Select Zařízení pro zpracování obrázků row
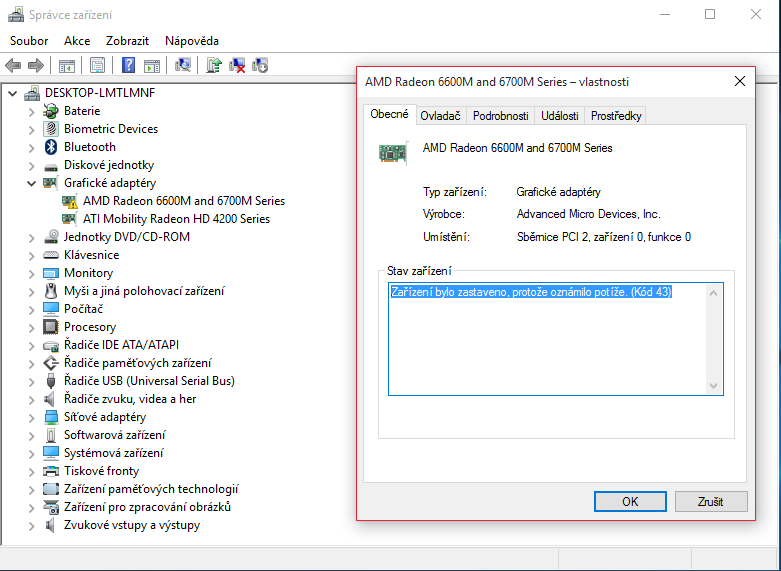 tap(147, 507)
